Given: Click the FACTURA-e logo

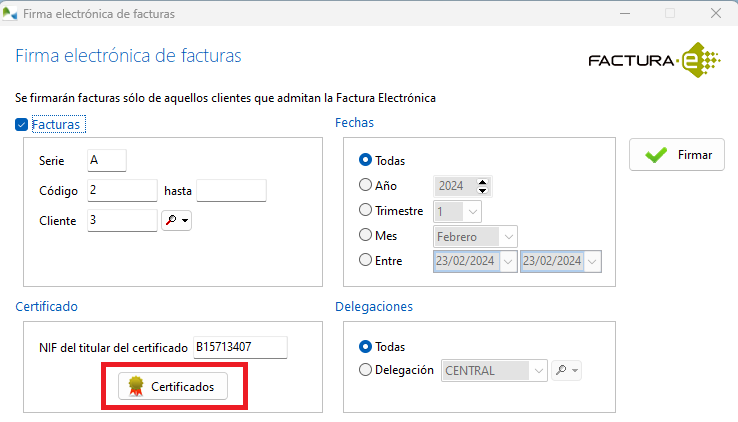Looking at the screenshot, I should click(654, 62).
